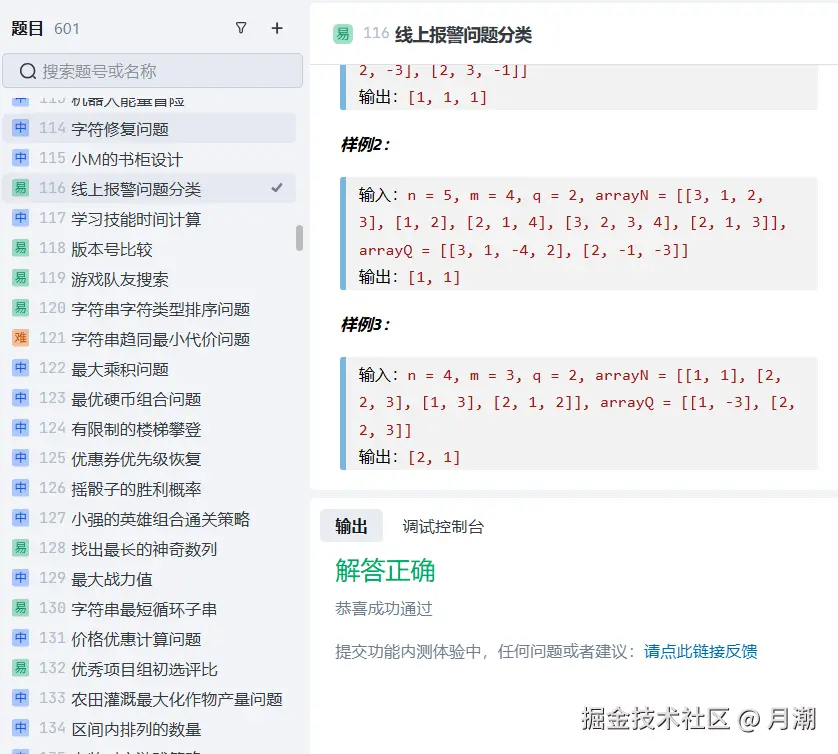The image size is (838, 754).
Task: Click the plus icon to add a problem
Action: [276, 29]
